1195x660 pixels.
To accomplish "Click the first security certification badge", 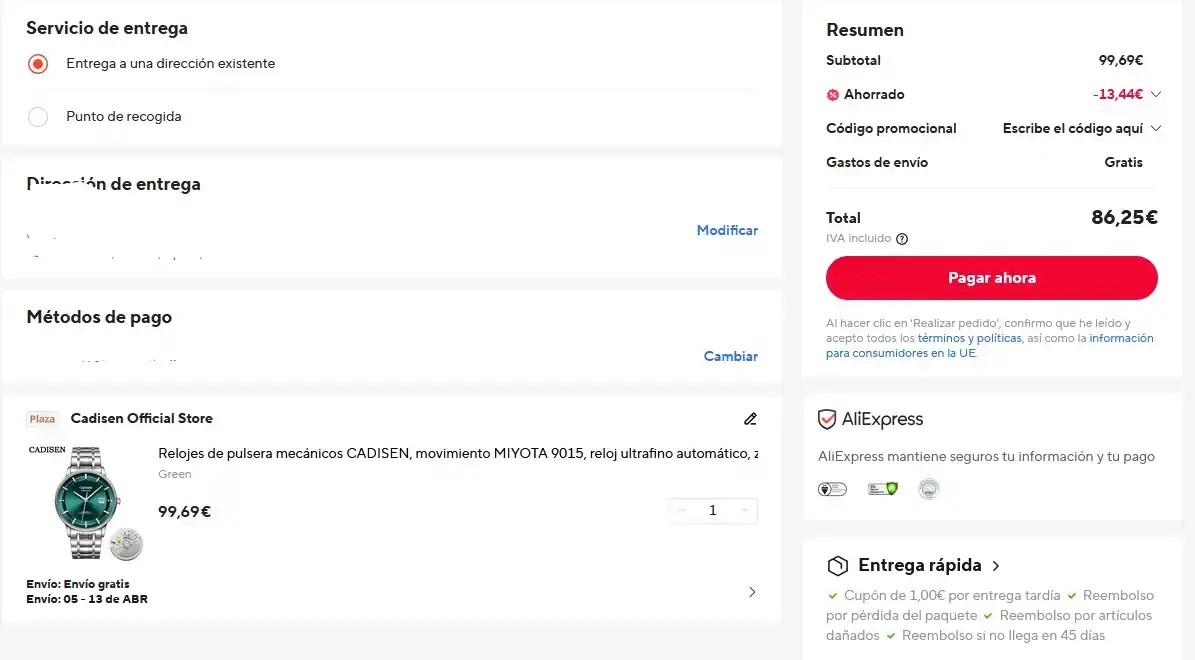I will (x=832, y=489).
